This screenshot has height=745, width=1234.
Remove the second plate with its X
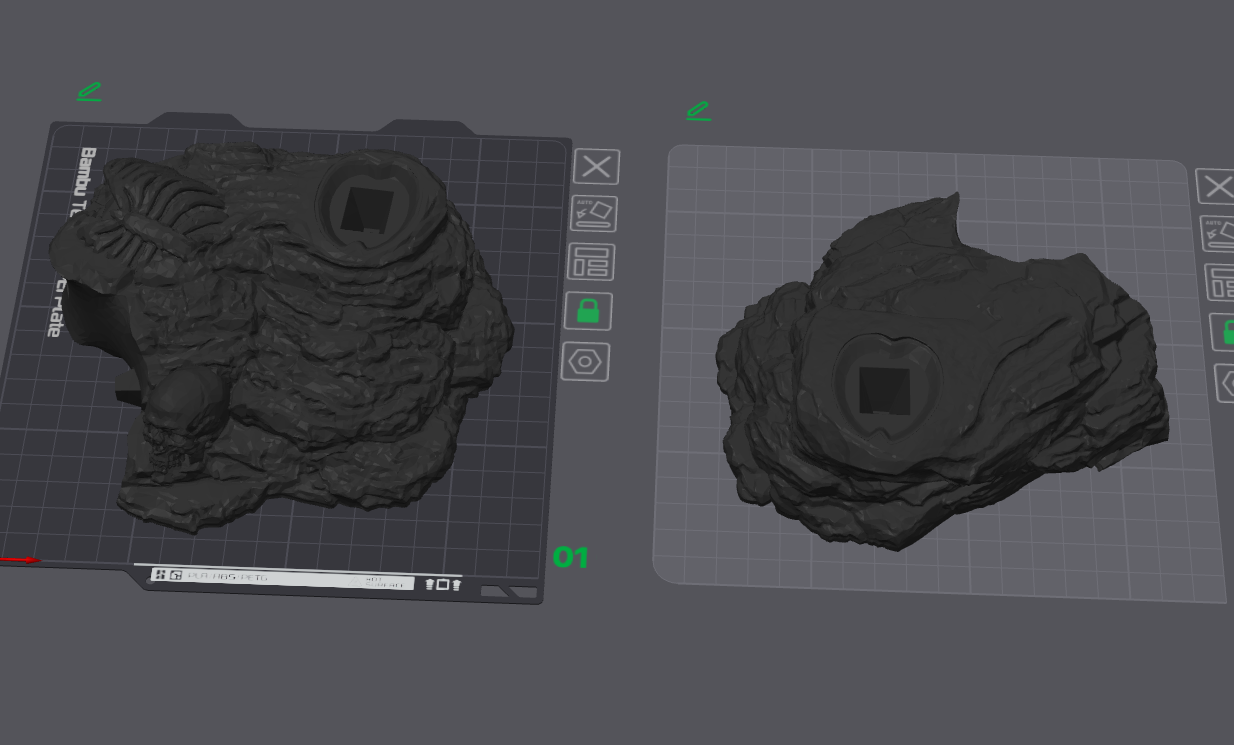click(1216, 186)
